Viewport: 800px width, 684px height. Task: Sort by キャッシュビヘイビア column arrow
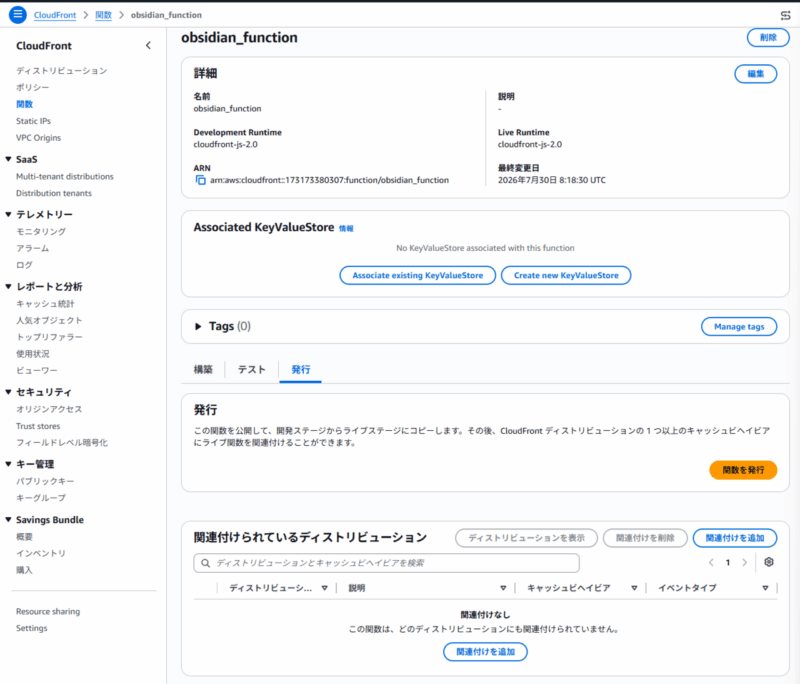pyautogui.click(x=634, y=588)
